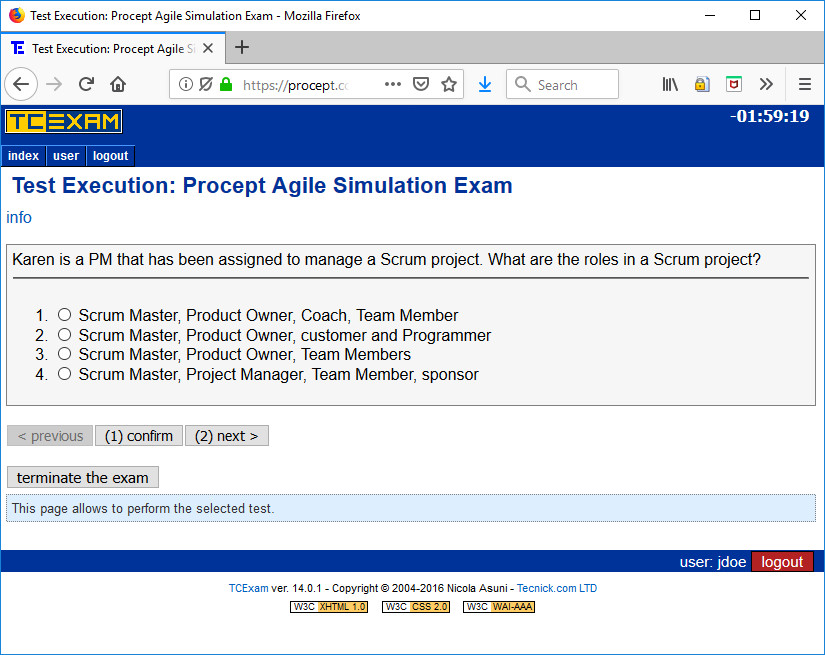
Task: Expand overflow toolbar chevron menu
Action: [766, 84]
